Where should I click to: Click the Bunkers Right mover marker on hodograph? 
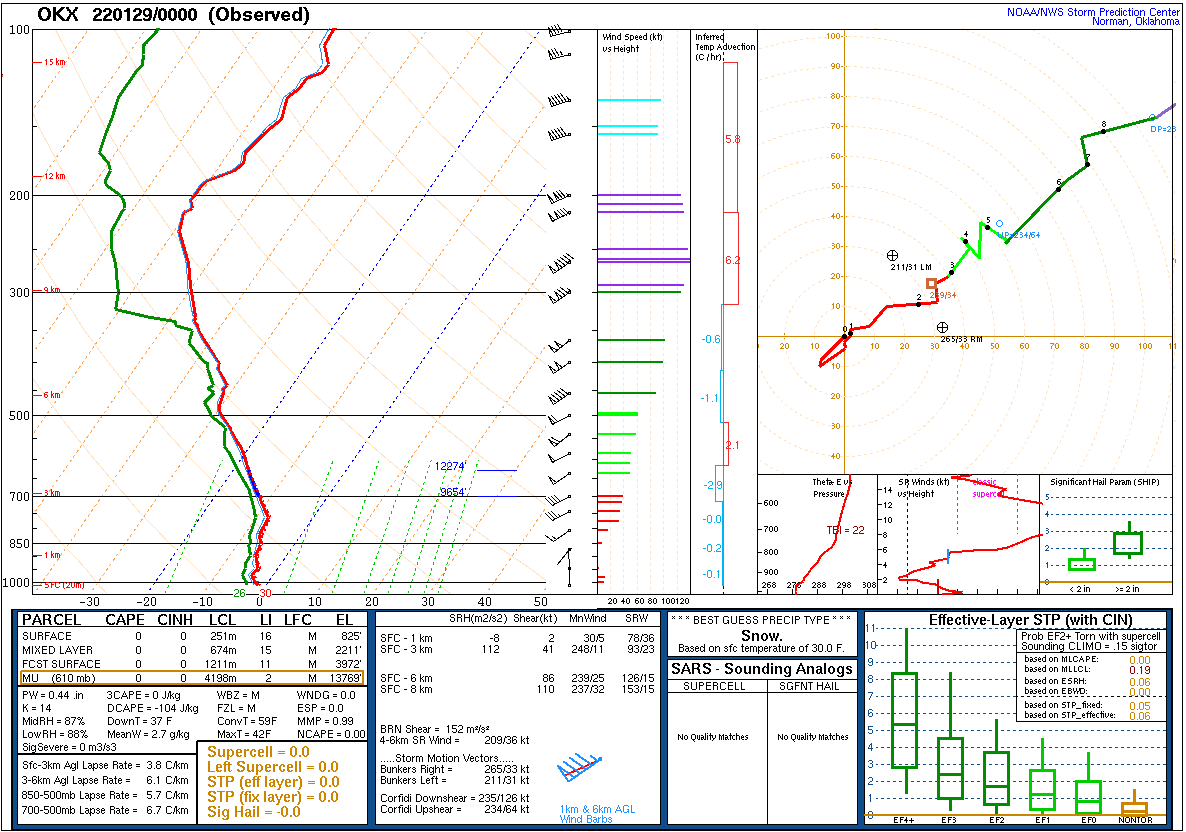click(x=942, y=328)
